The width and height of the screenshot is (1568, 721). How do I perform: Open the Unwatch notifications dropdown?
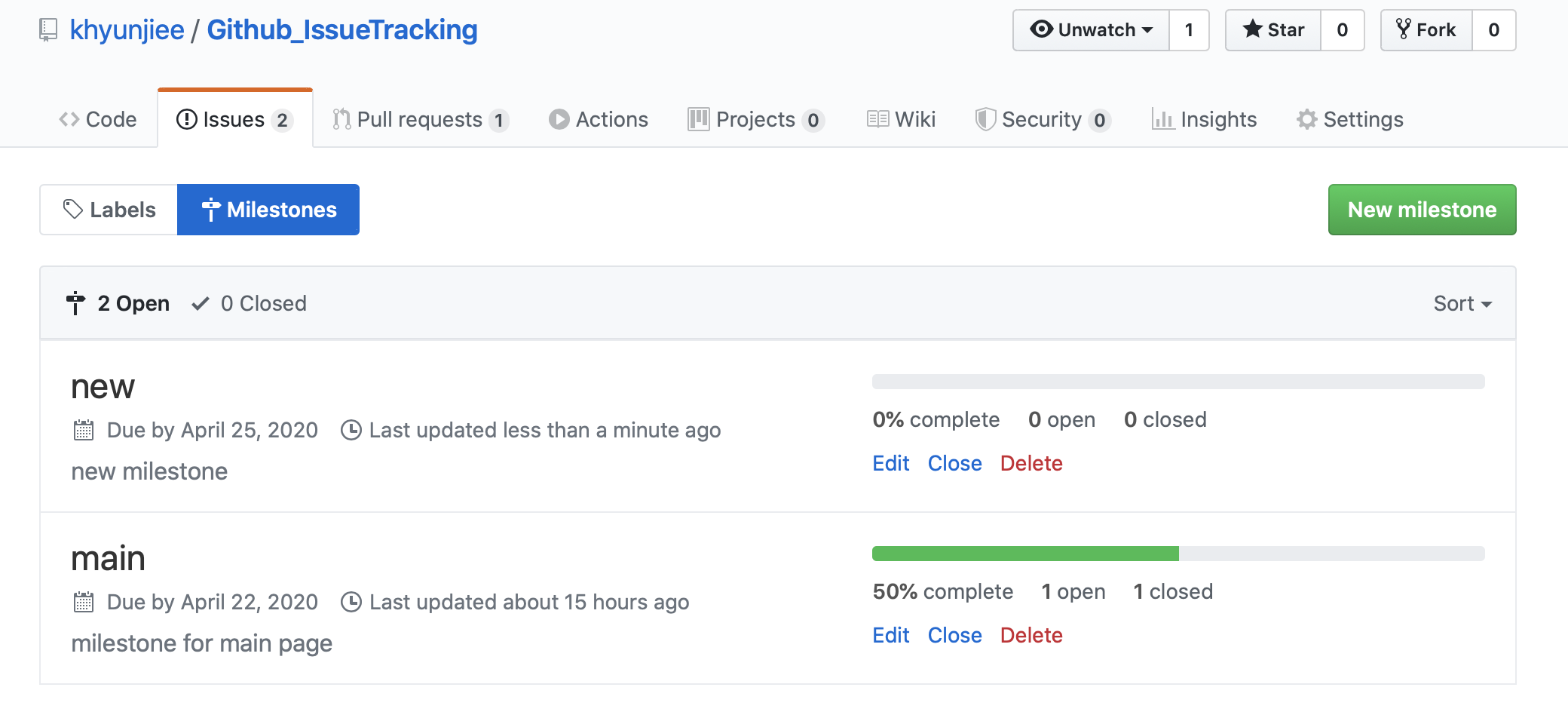coord(1092,30)
